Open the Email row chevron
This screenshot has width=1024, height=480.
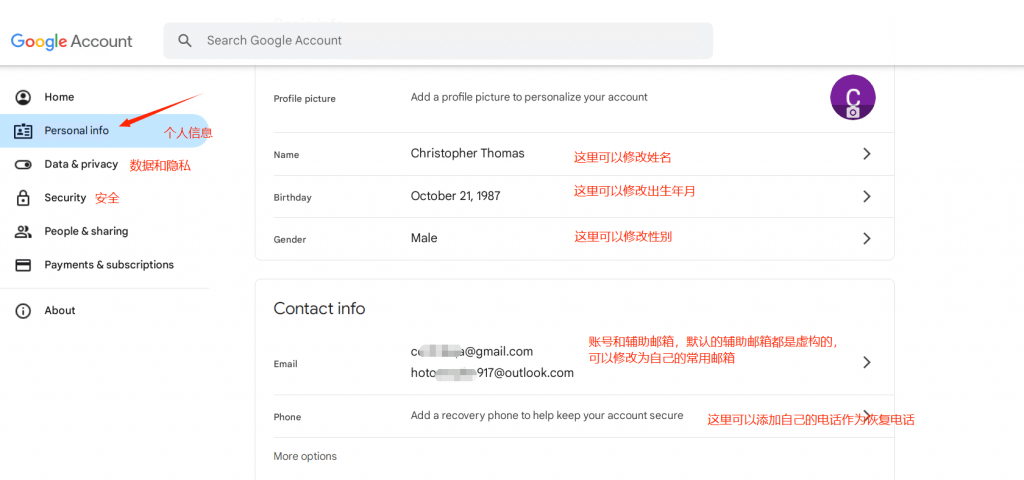(867, 362)
